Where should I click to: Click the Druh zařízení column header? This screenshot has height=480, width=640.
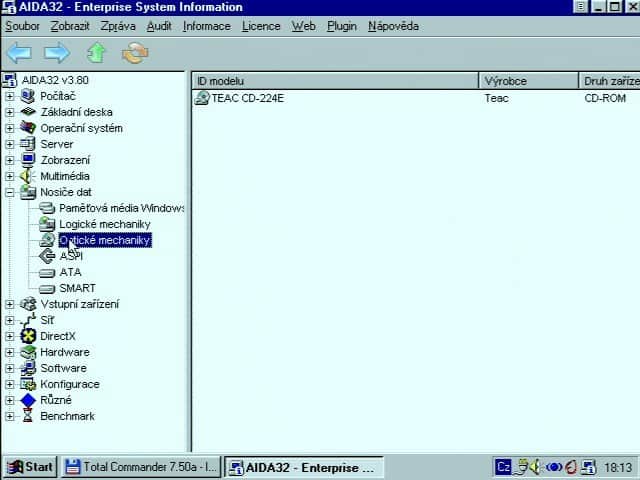coord(610,81)
